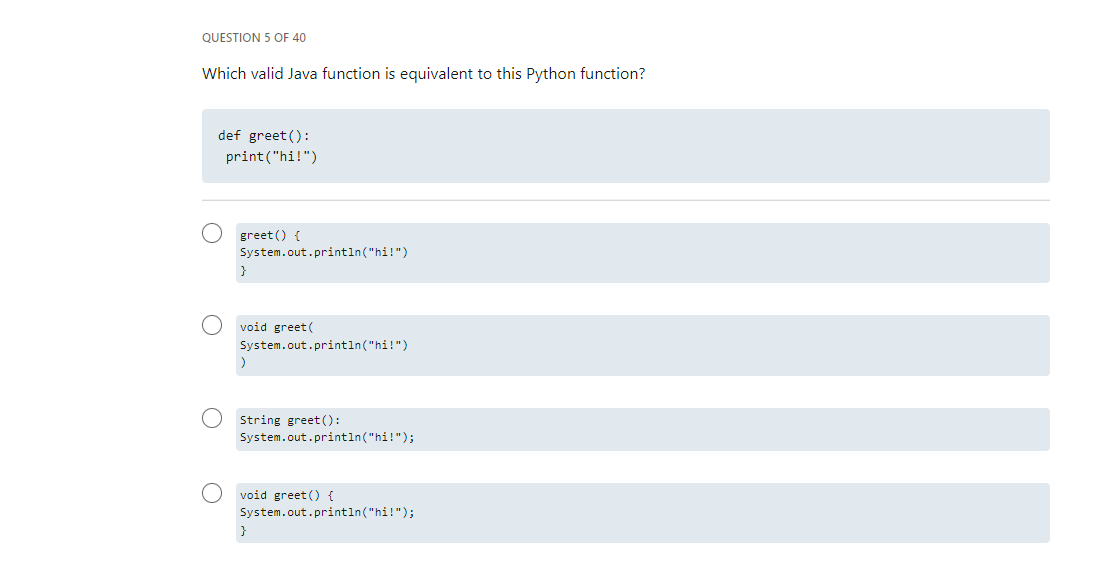Click the "def greet():" line in Python snippet
1101x572 pixels.
(263, 135)
